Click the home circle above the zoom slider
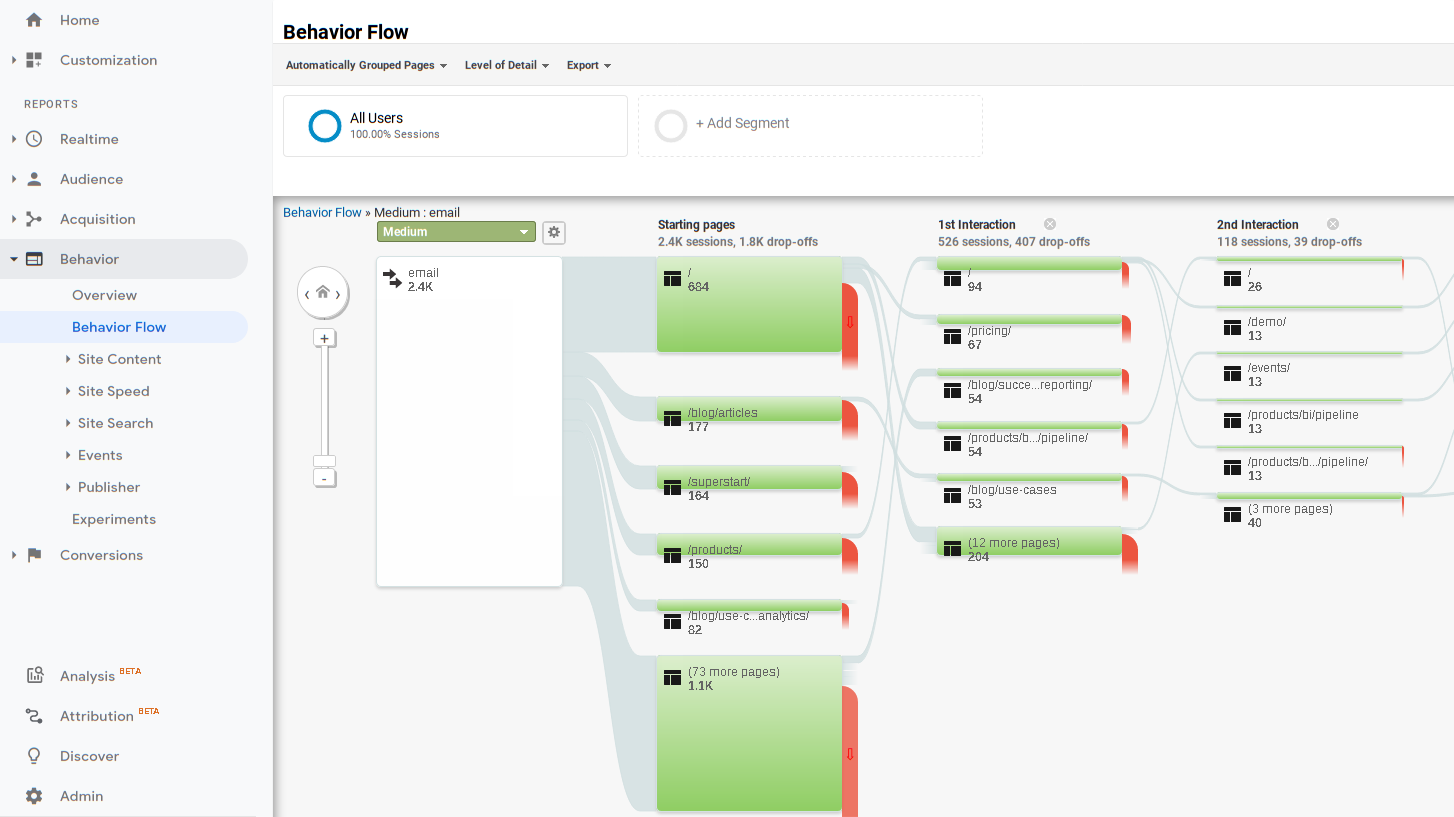The width and height of the screenshot is (1454, 817). (323, 292)
